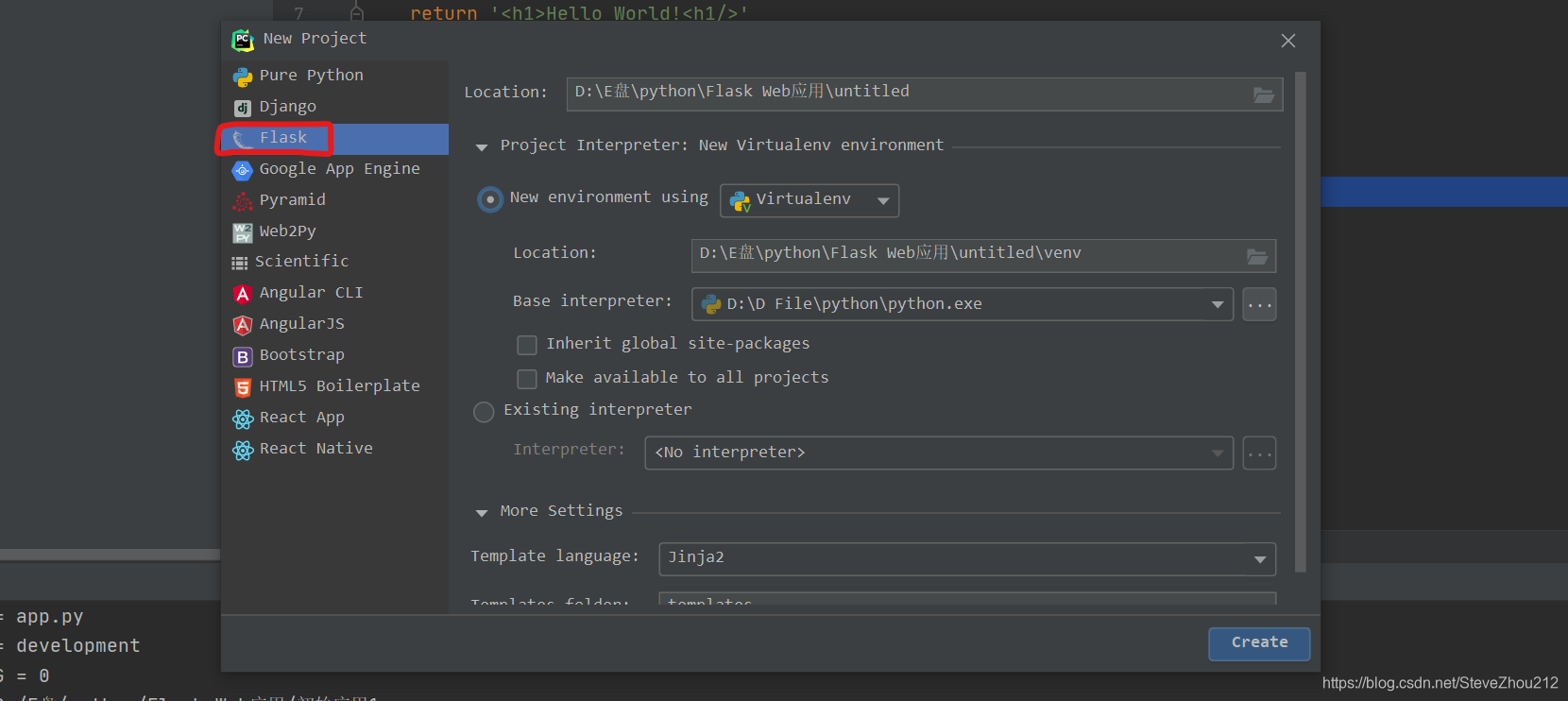Pick the Google App Engine icon
Image resolution: width=1568 pixels, height=701 pixels.
coord(243,170)
